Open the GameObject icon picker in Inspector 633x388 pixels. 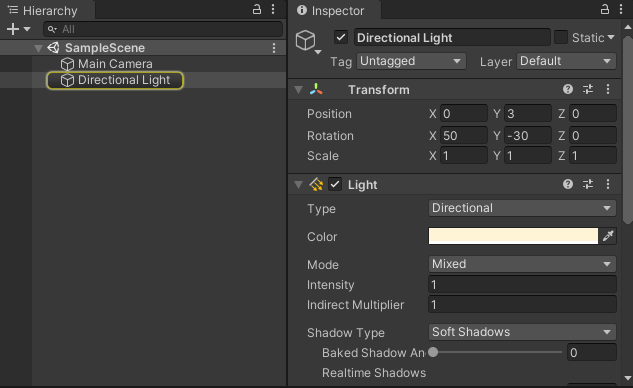308,42
